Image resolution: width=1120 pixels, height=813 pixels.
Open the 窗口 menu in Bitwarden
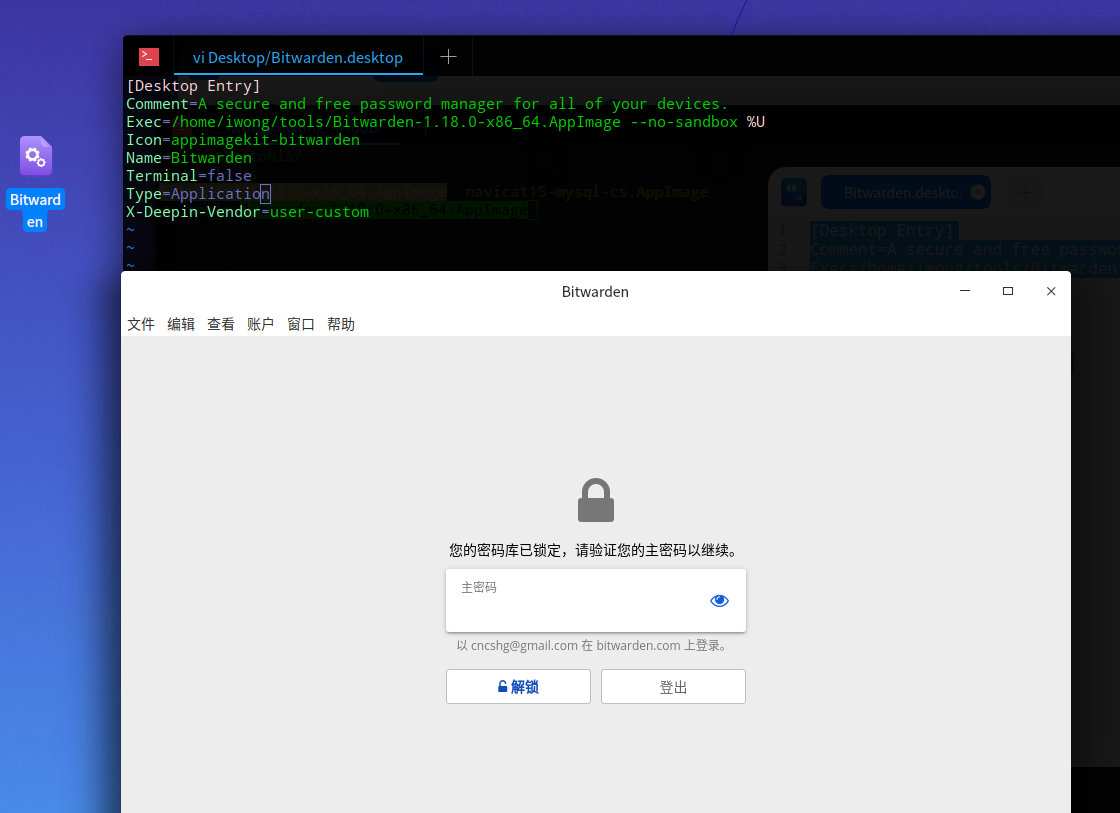[x=301, y=324]
